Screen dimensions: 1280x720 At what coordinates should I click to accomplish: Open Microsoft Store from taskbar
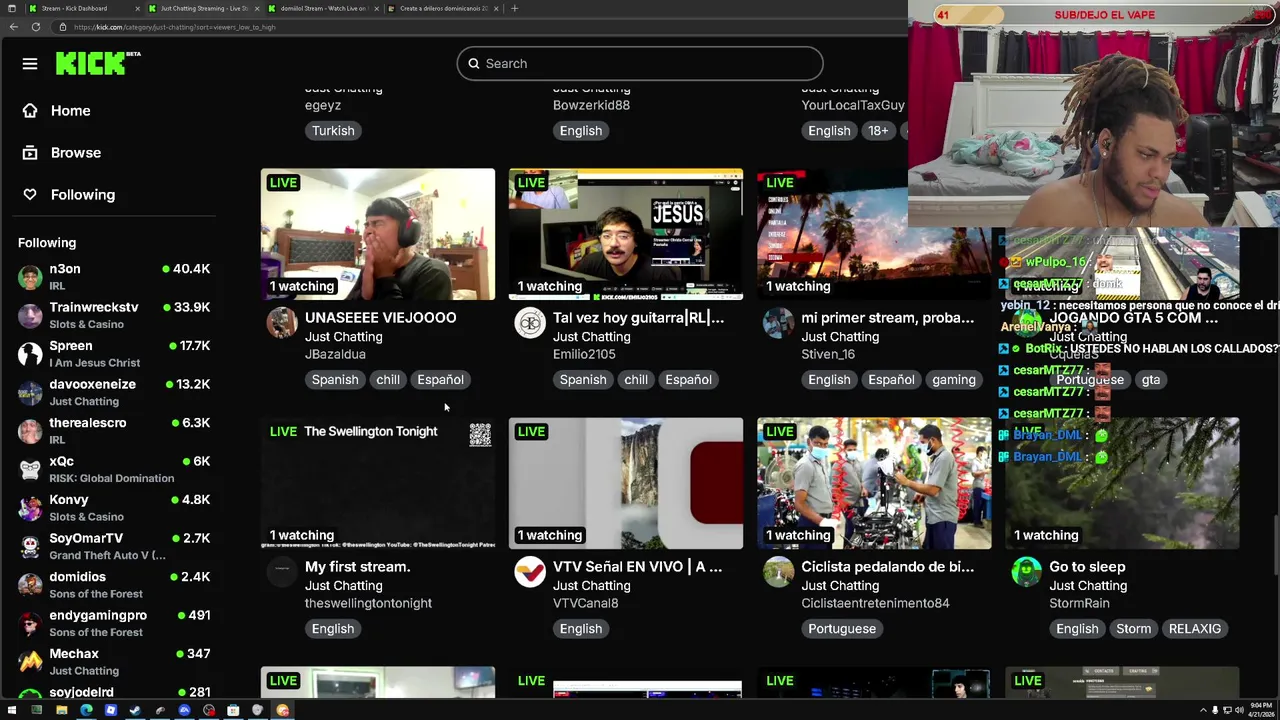pyautogui.click(x=233, y=710)
